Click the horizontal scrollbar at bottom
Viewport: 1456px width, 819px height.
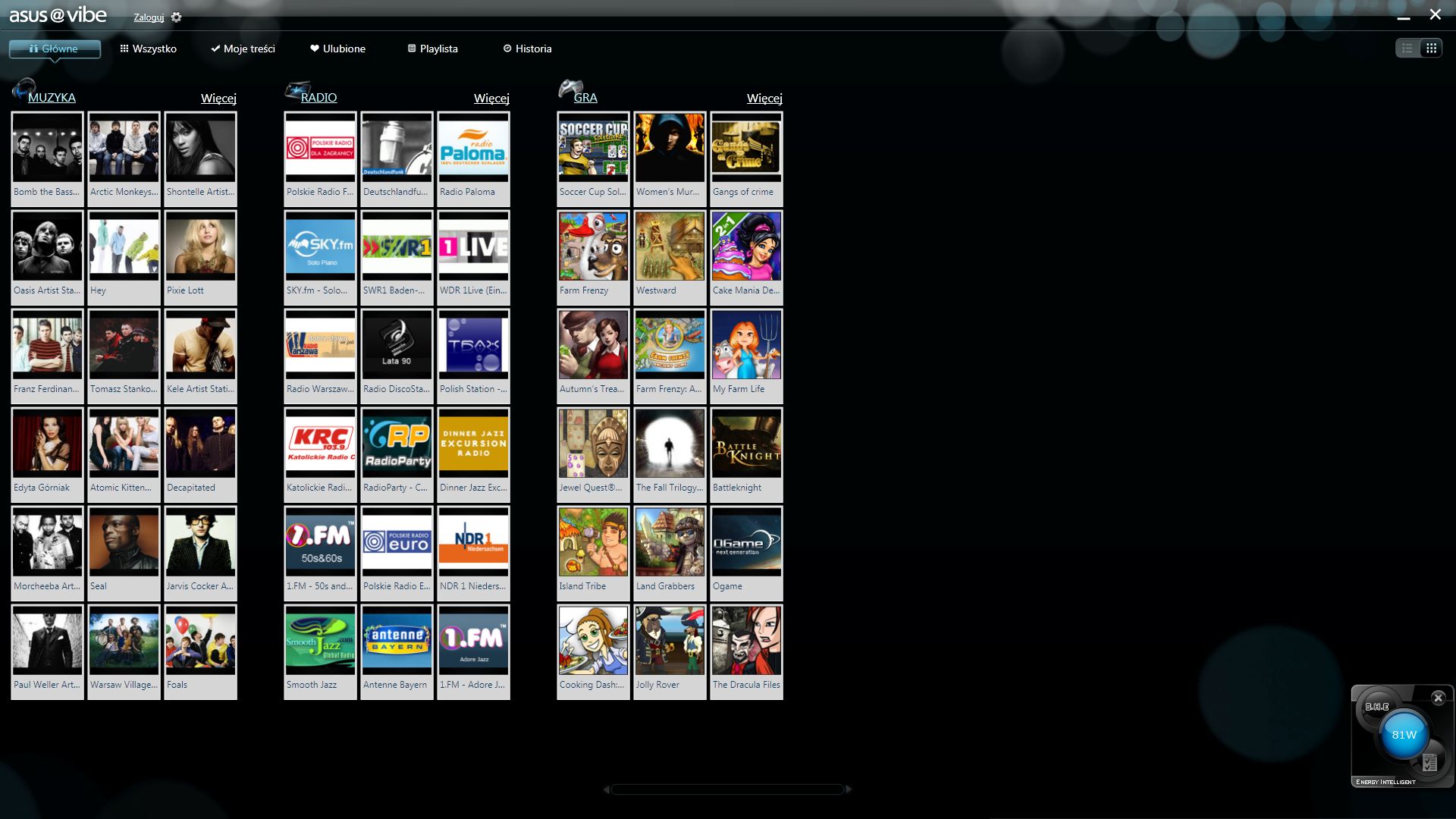[x=727, y=789]
